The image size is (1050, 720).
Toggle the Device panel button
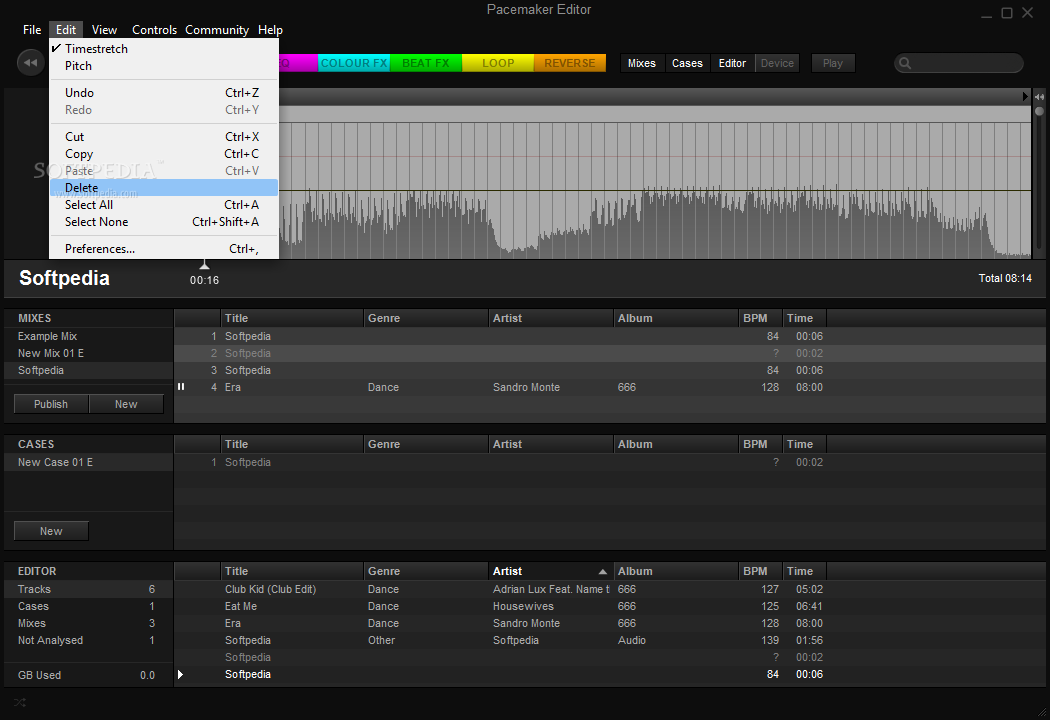pos(777,63)
